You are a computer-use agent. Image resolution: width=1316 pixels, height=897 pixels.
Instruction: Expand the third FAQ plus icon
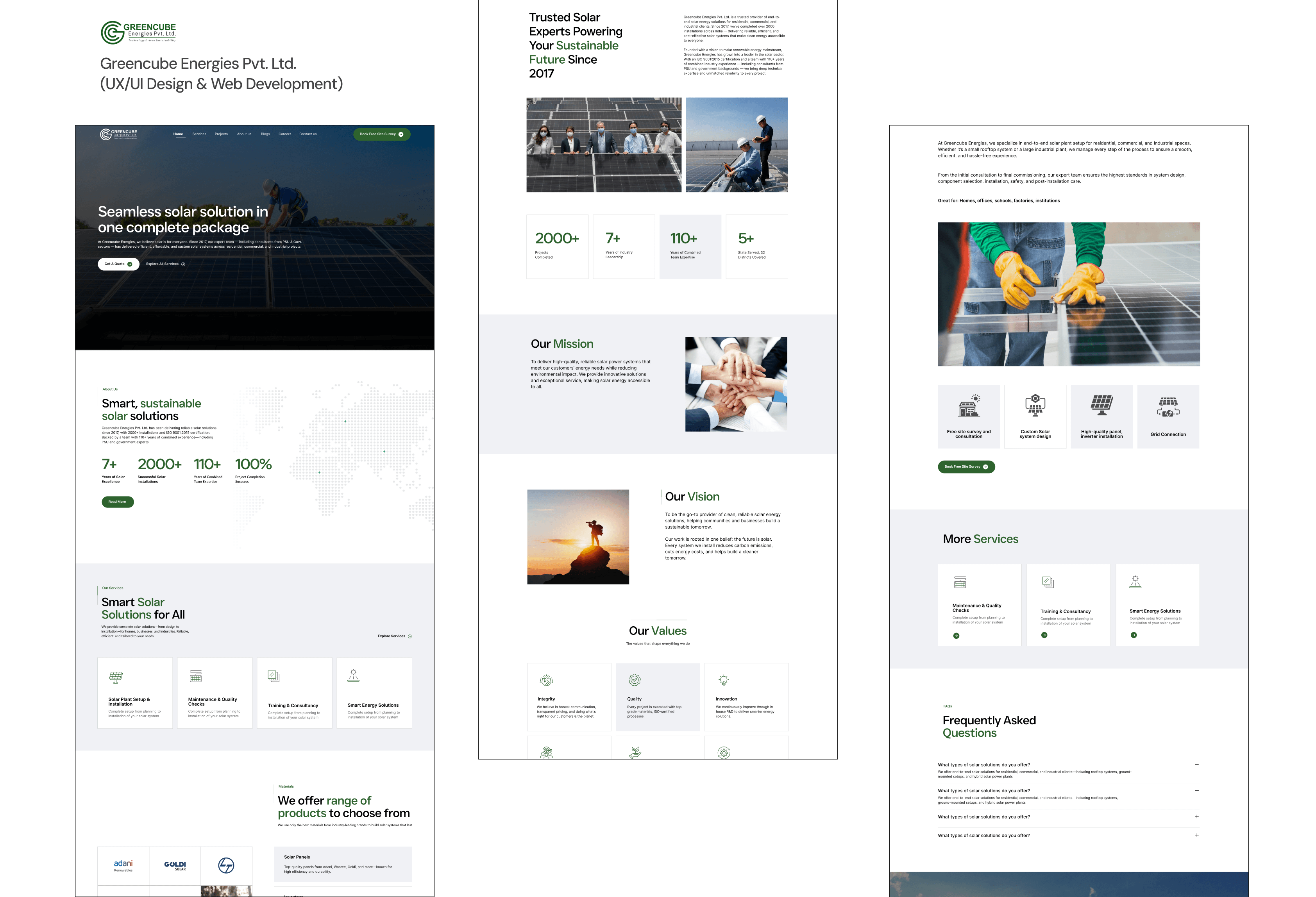1196,817
